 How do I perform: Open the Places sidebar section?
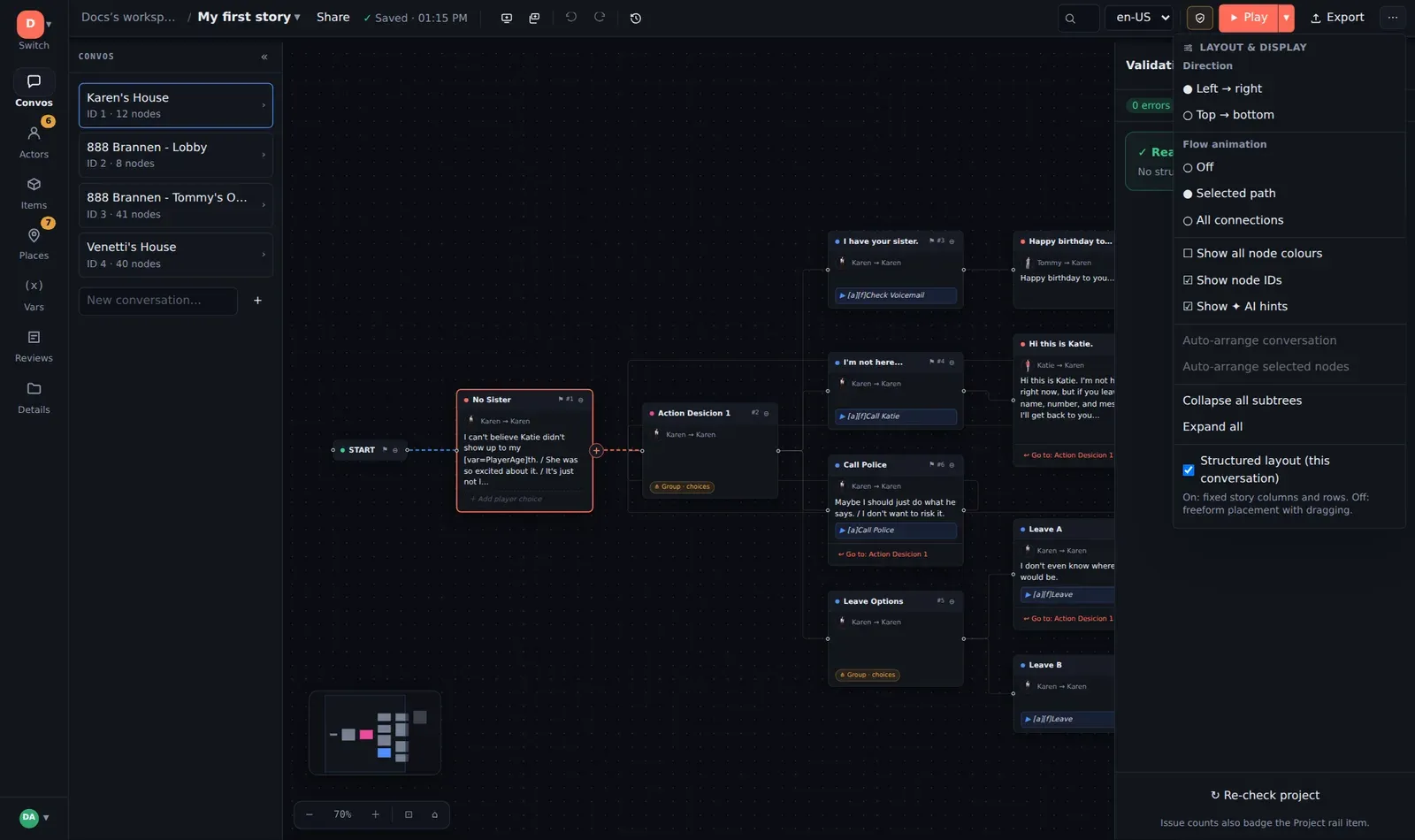tap(34, 242)
